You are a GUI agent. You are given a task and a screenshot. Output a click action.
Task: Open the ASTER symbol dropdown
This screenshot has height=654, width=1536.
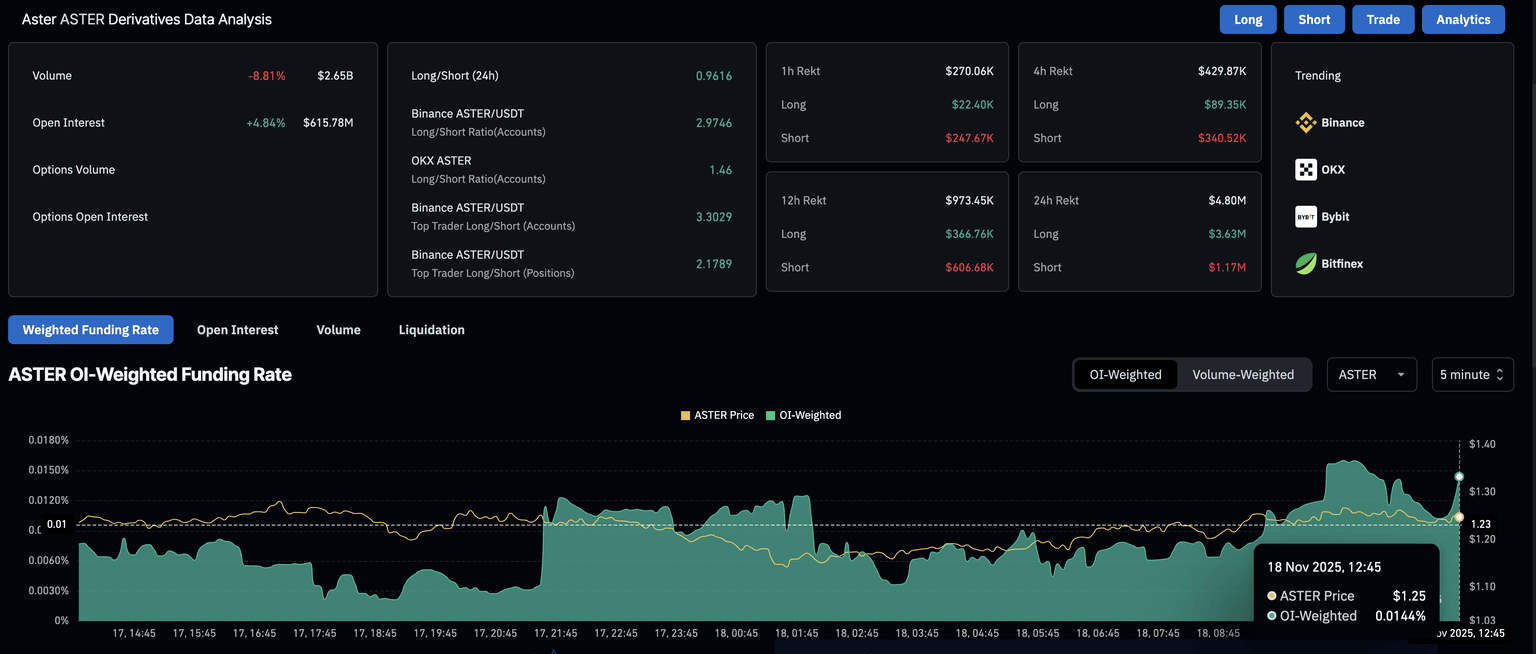(1370, 375)
